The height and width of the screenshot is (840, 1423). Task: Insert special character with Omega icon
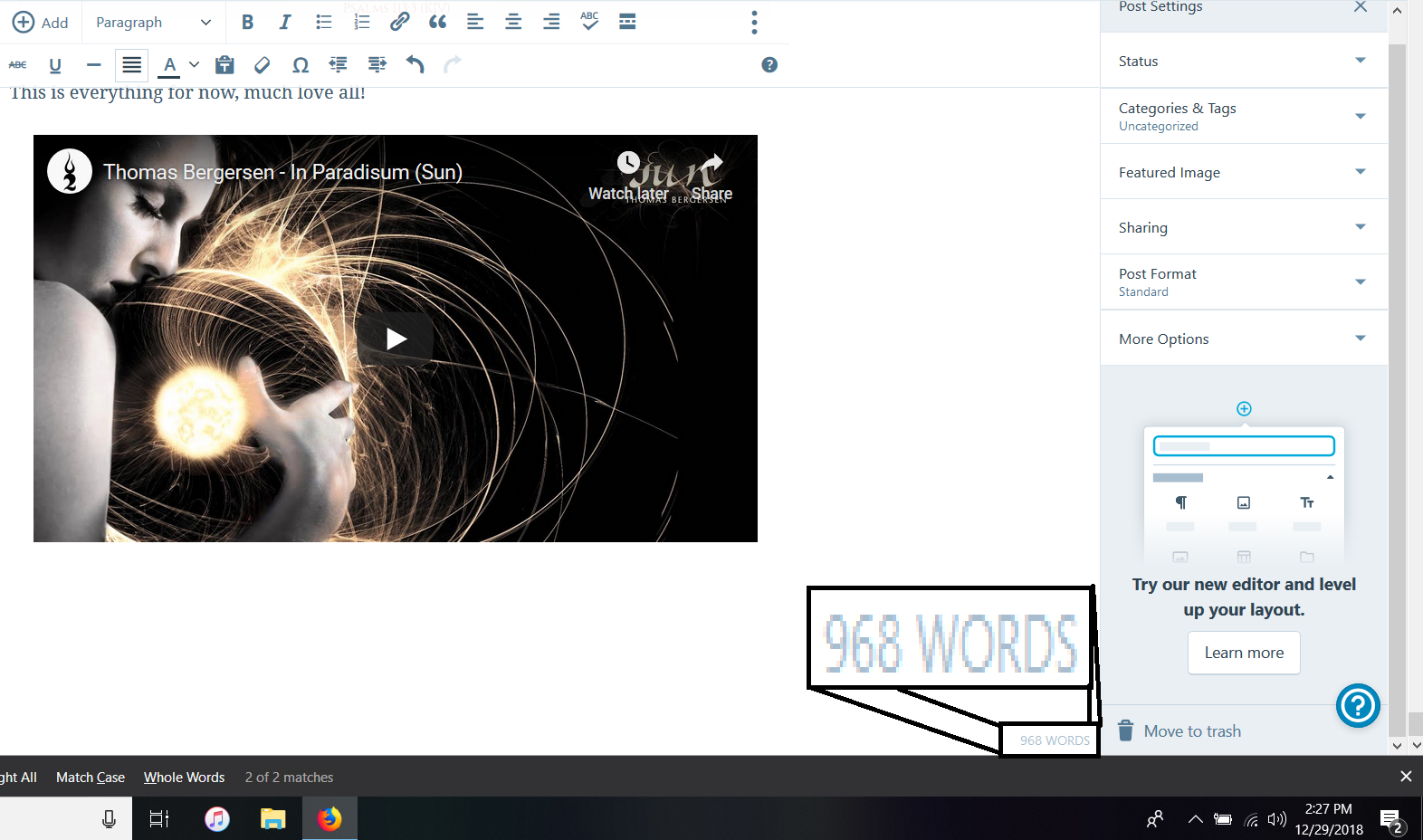[301, 65]
